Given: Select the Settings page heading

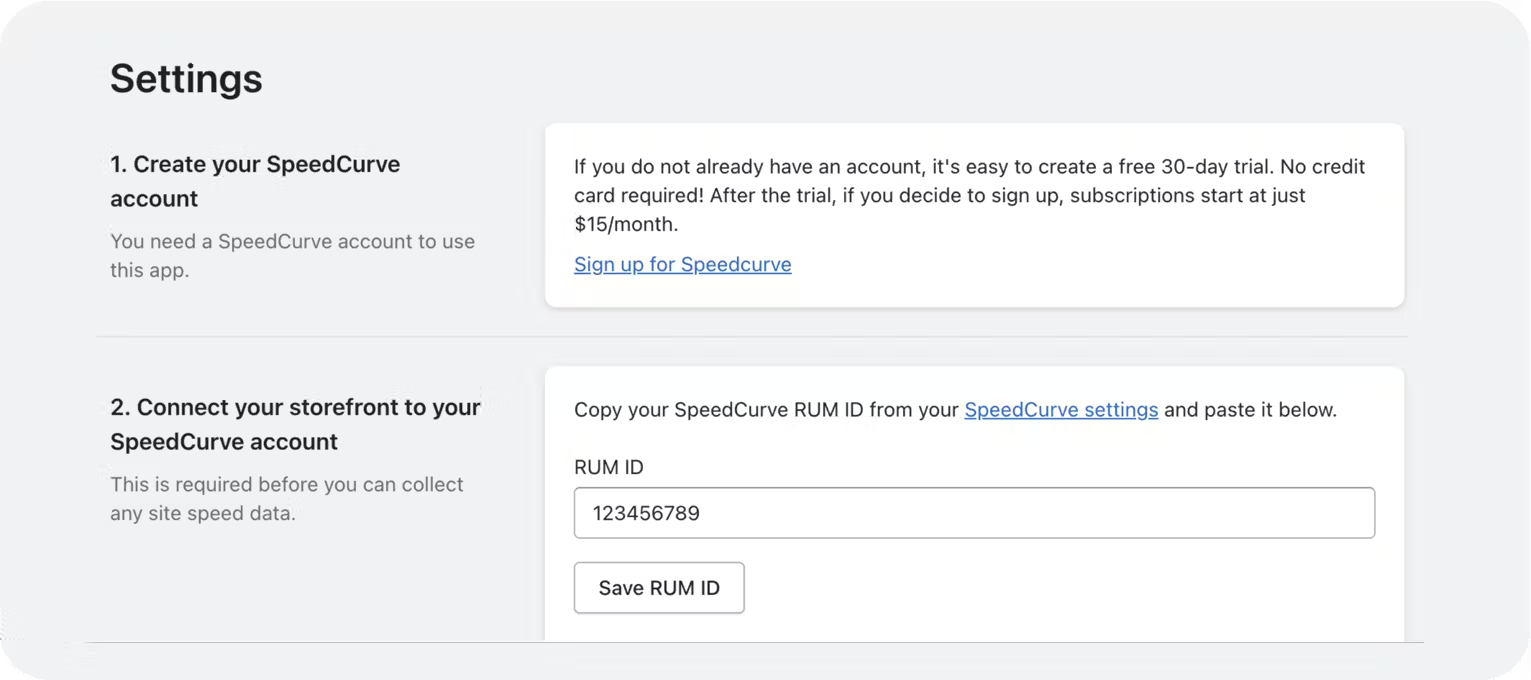Looking at the screenshot, I should click(x=186, y=78).
